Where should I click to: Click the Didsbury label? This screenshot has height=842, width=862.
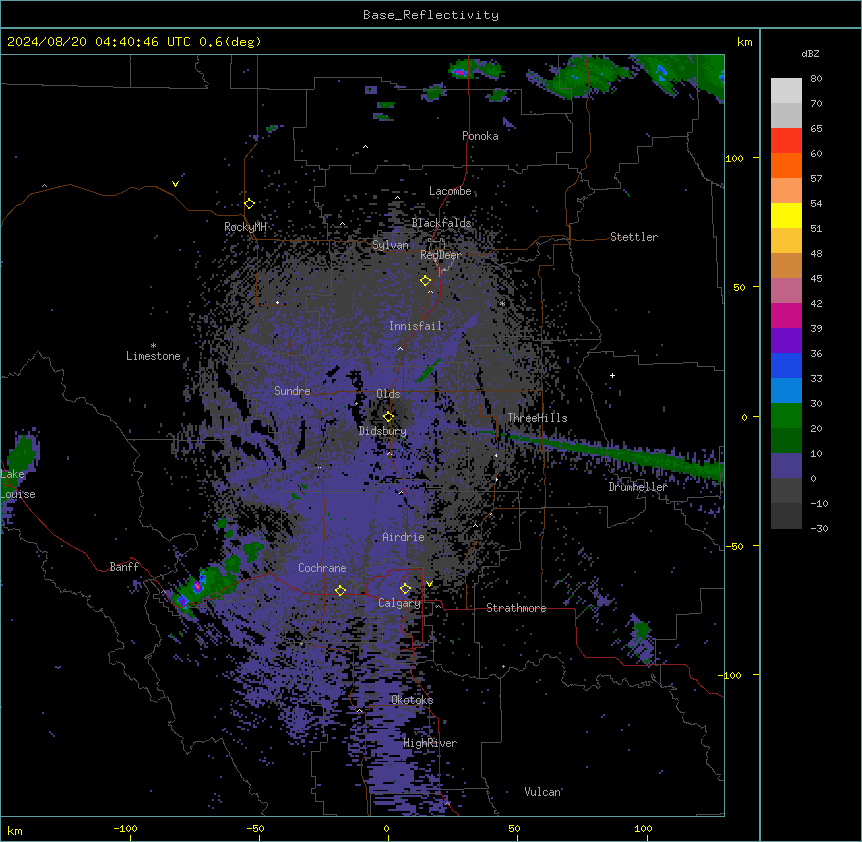click(x=383, y=431)
